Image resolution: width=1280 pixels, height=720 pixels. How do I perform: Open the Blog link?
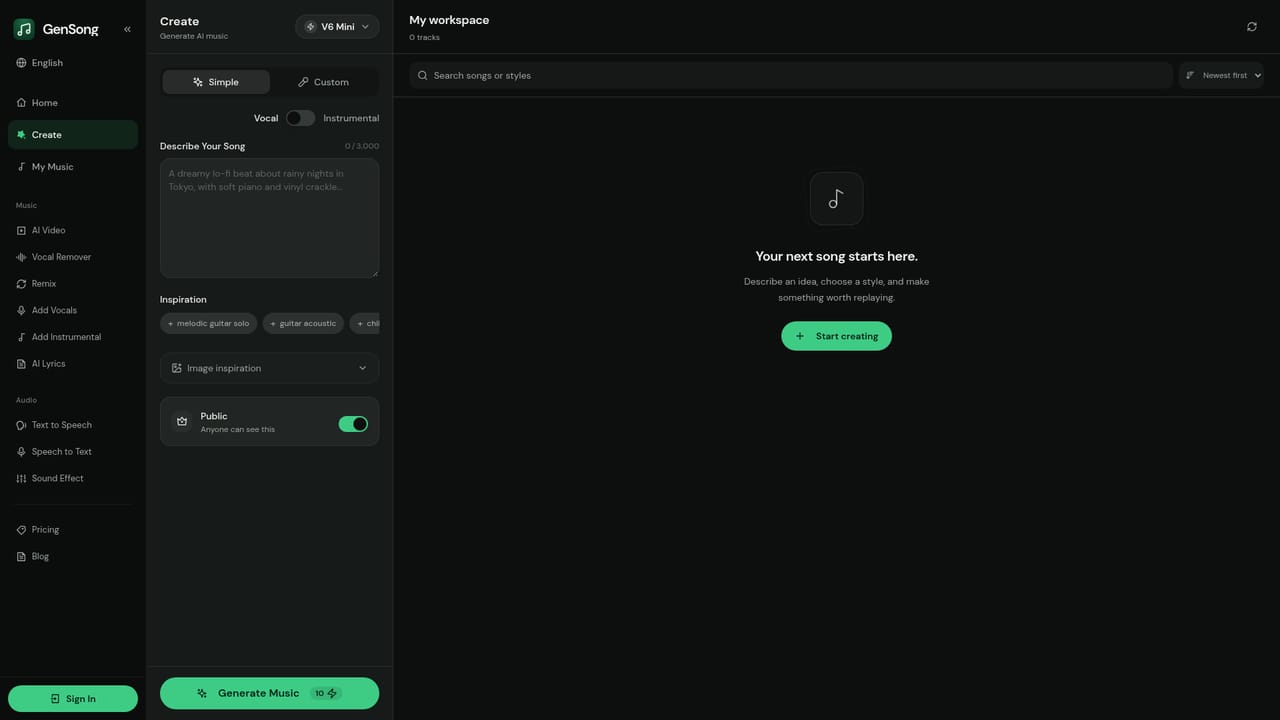72,557
